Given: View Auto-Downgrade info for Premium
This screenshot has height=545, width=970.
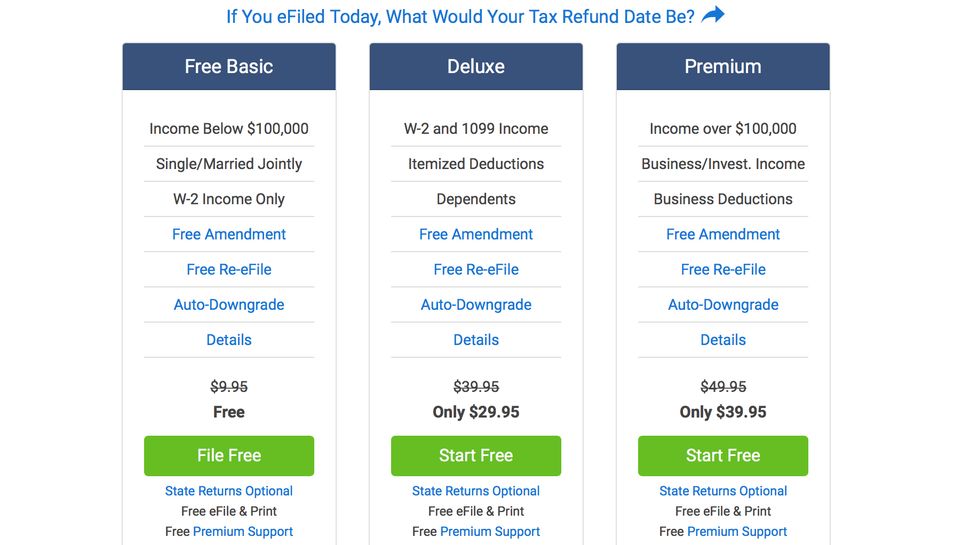Looking at the screenshot, I should click(x=723, y=305).
